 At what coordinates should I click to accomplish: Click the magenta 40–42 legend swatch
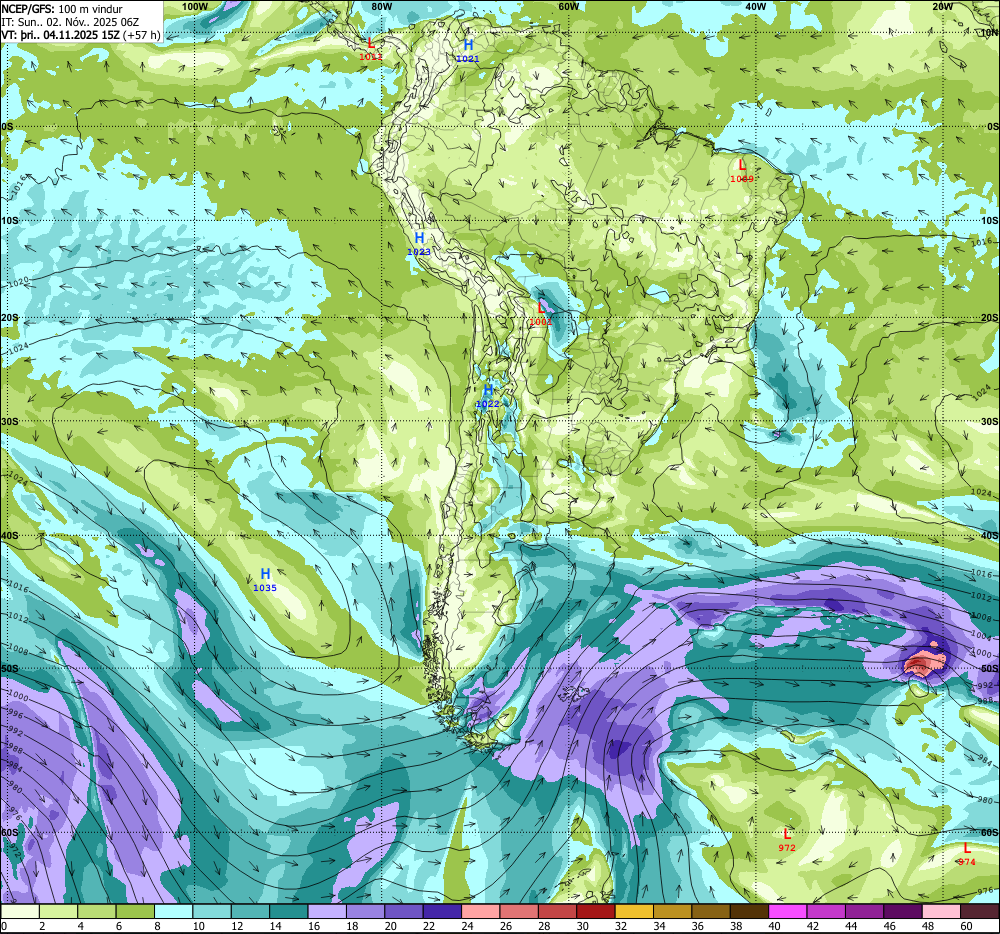pos(788,911)
